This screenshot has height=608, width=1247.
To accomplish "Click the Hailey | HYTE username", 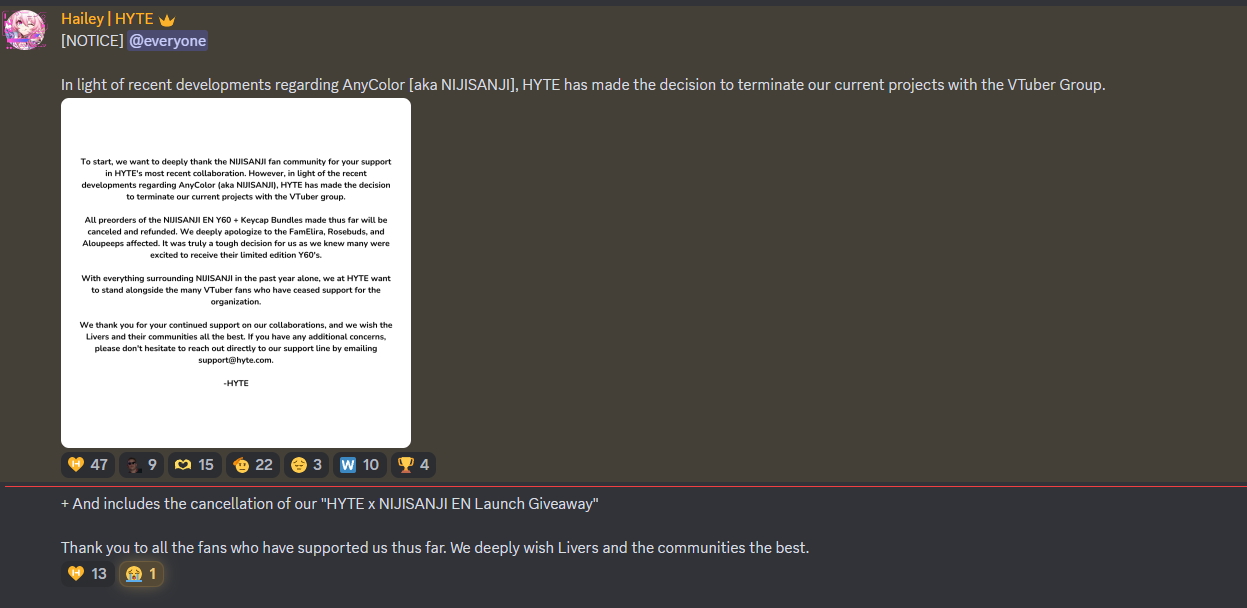I will coord(107,19).
